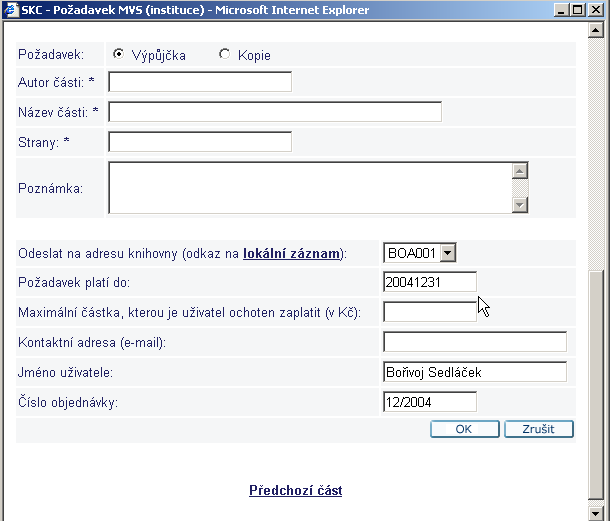Click the Číslo objednávky field
The height and width of the screenshot is (521, 610).
coord(430,402)
